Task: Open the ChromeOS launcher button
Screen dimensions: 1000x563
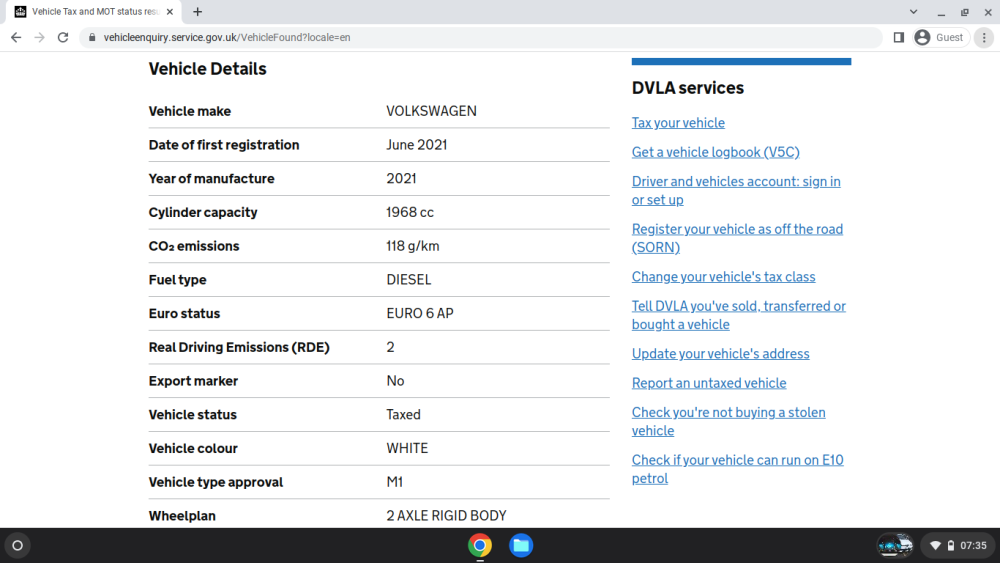Action: [18, 545]
